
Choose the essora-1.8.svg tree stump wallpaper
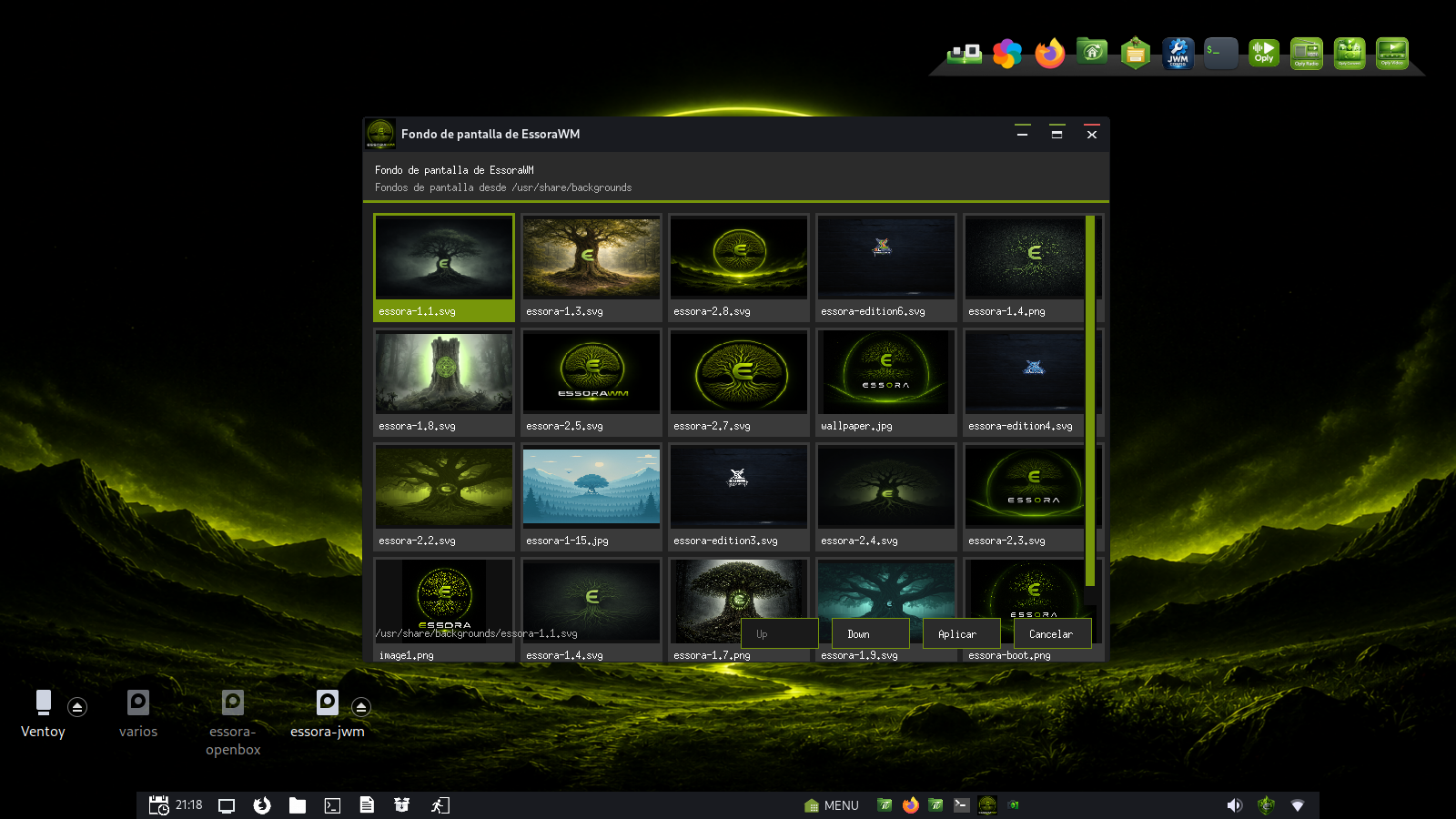[444, 382]
